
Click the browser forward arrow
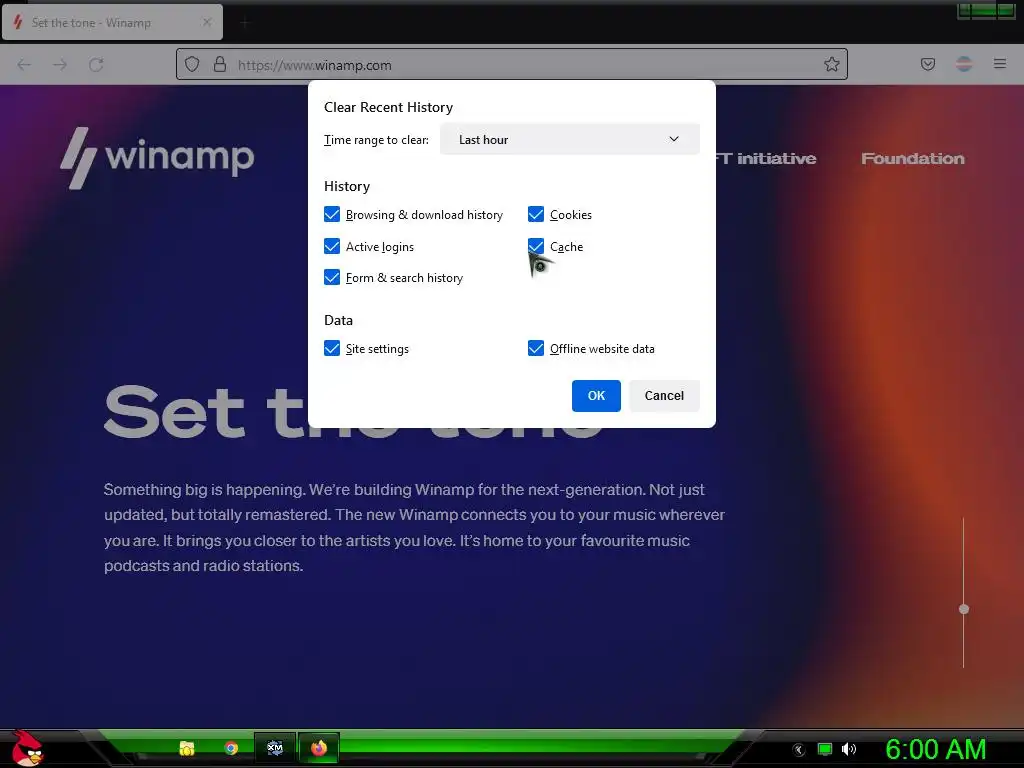[60, 65]
